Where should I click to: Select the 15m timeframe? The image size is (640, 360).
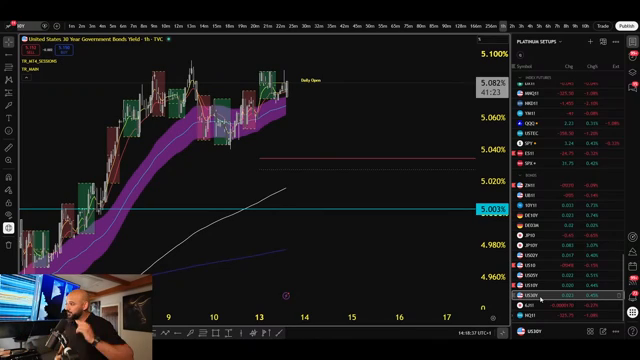217,26
